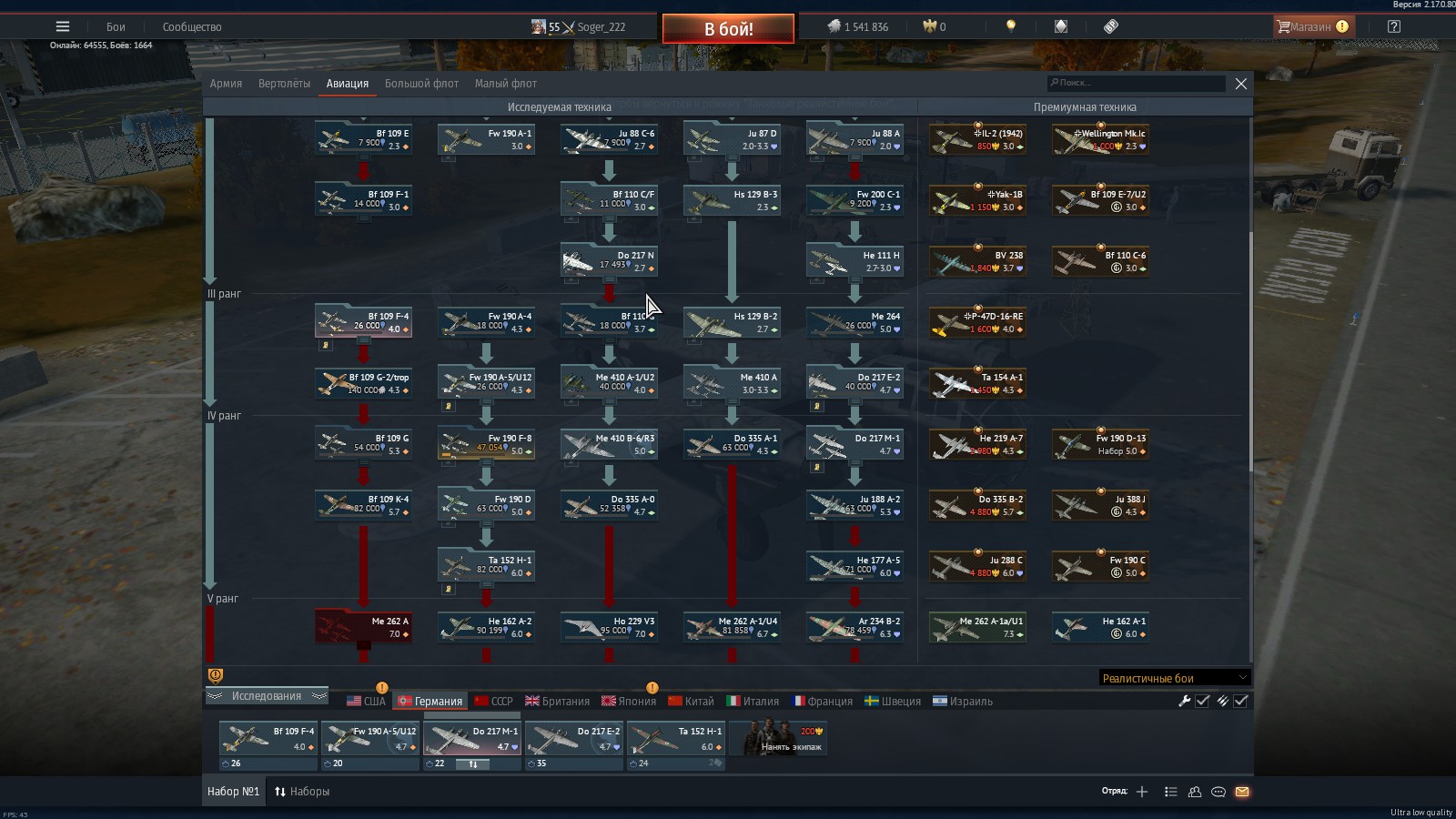Select the Ju 88 C-6 aircraft
The width and height of the screenshot is (1456, 819).
point(609,139)
